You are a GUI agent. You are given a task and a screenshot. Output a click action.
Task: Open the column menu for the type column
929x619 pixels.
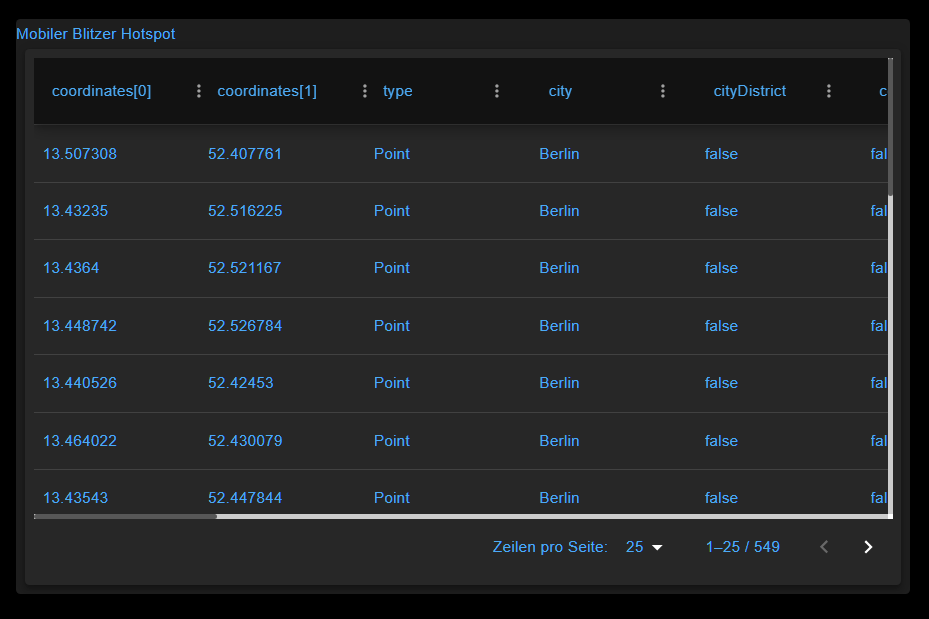pyautogui.click(x=497, y=90)
